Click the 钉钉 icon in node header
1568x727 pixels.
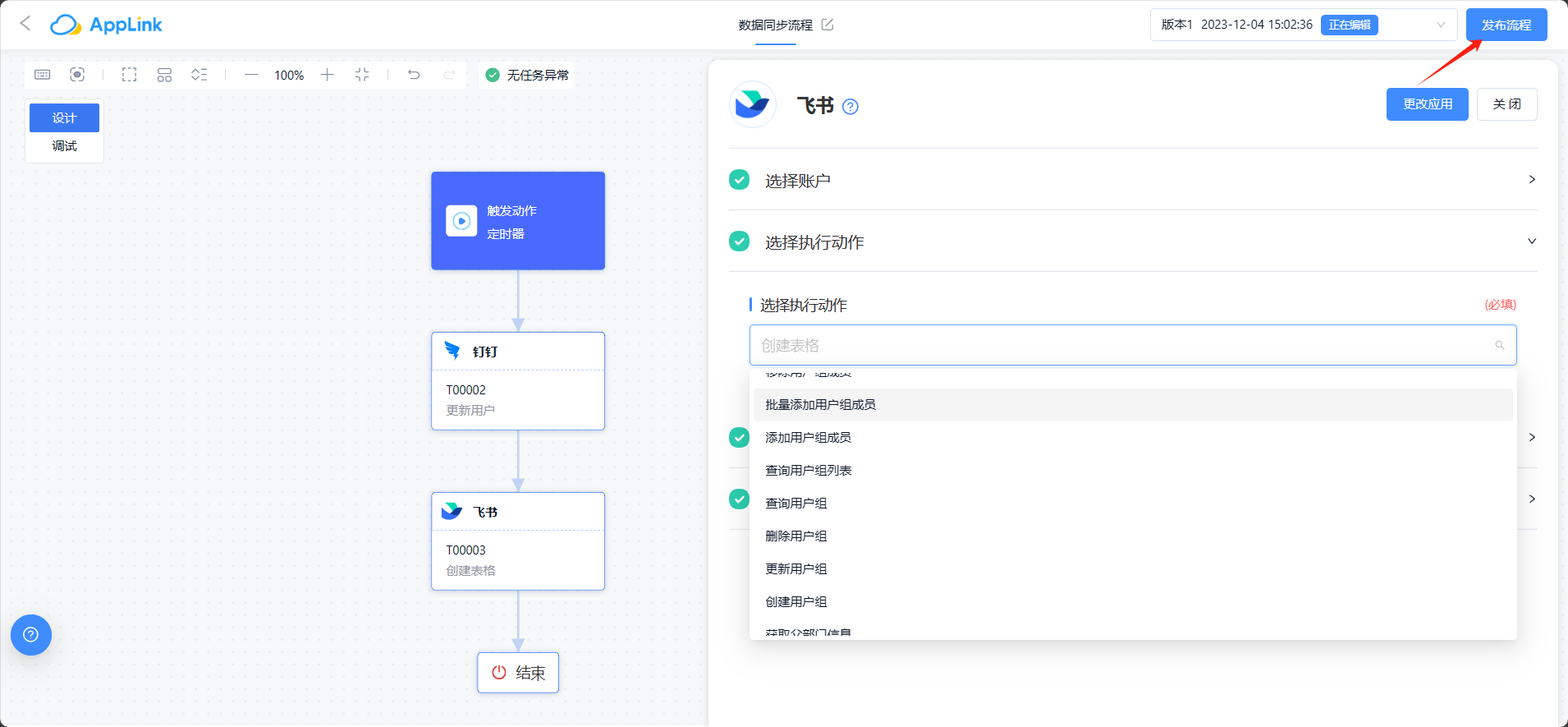point(452,351)
